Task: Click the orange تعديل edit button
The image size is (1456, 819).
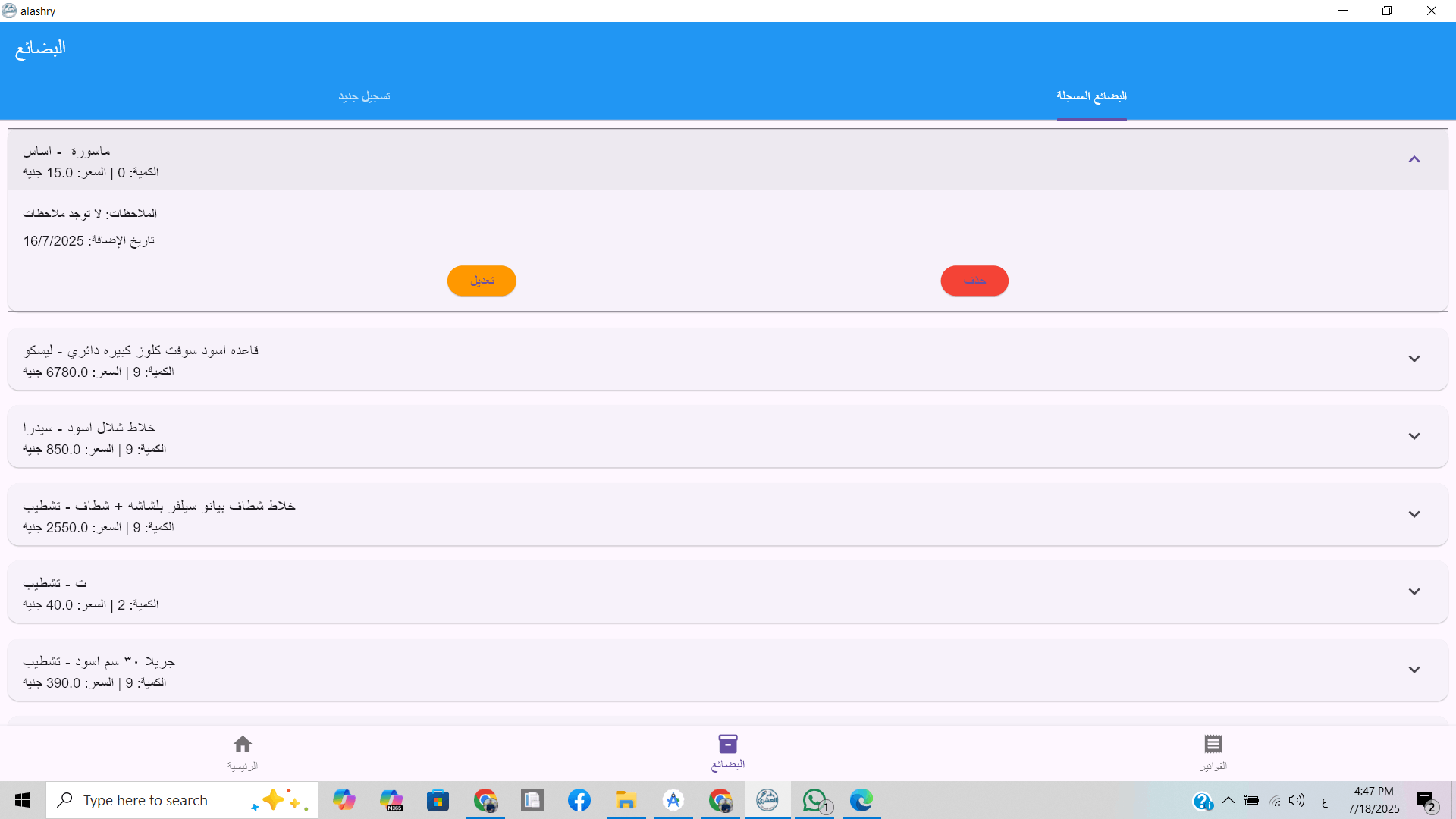Action: pos(482,281)
